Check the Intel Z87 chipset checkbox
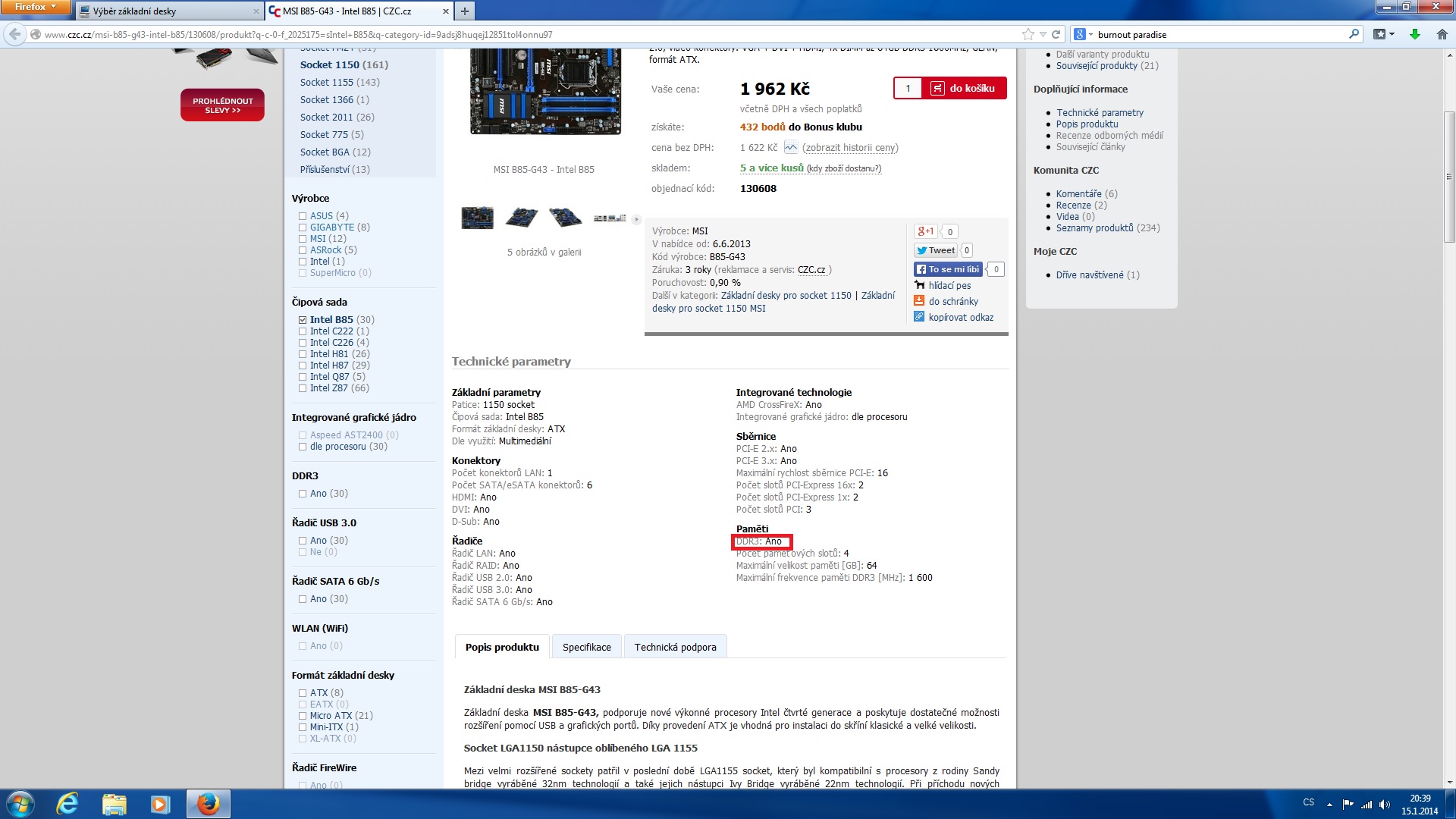1456x819 pixels. pyautogui.click(x=303, y=388)
